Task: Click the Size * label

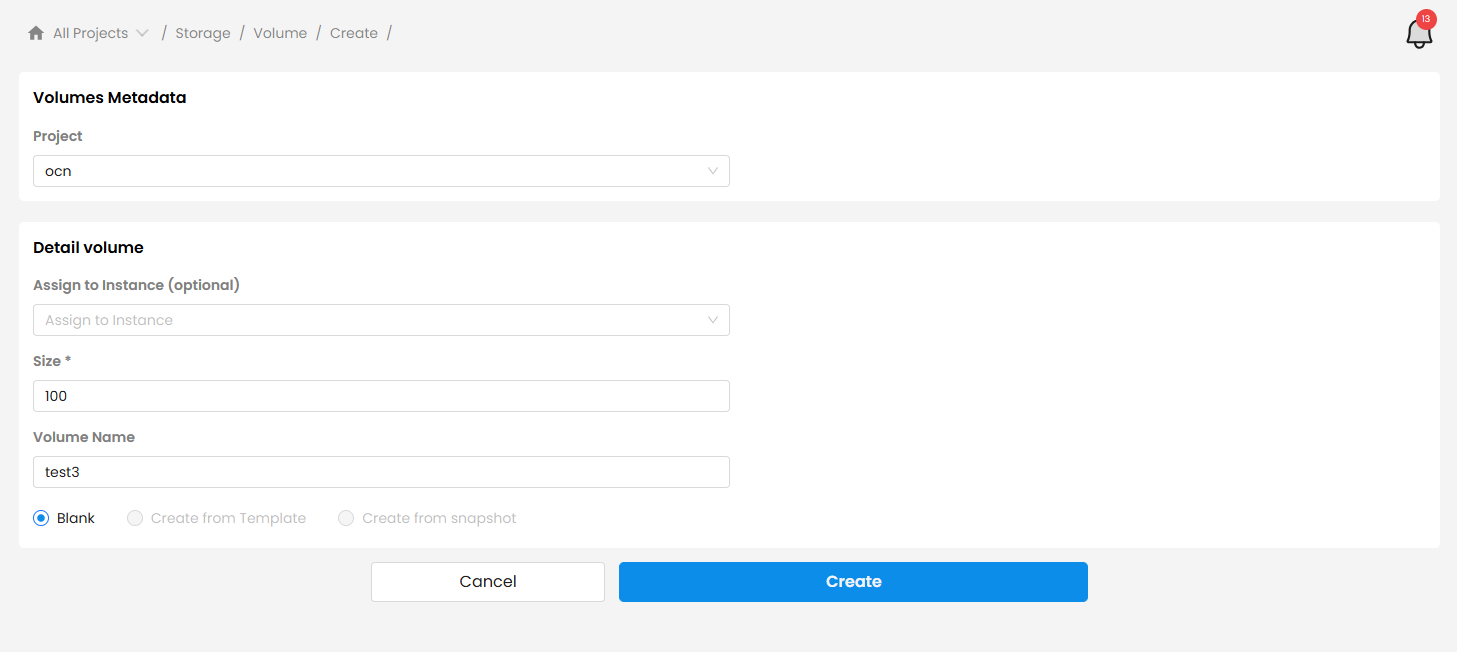Action: pyautogui.click(x=52, y=361)
